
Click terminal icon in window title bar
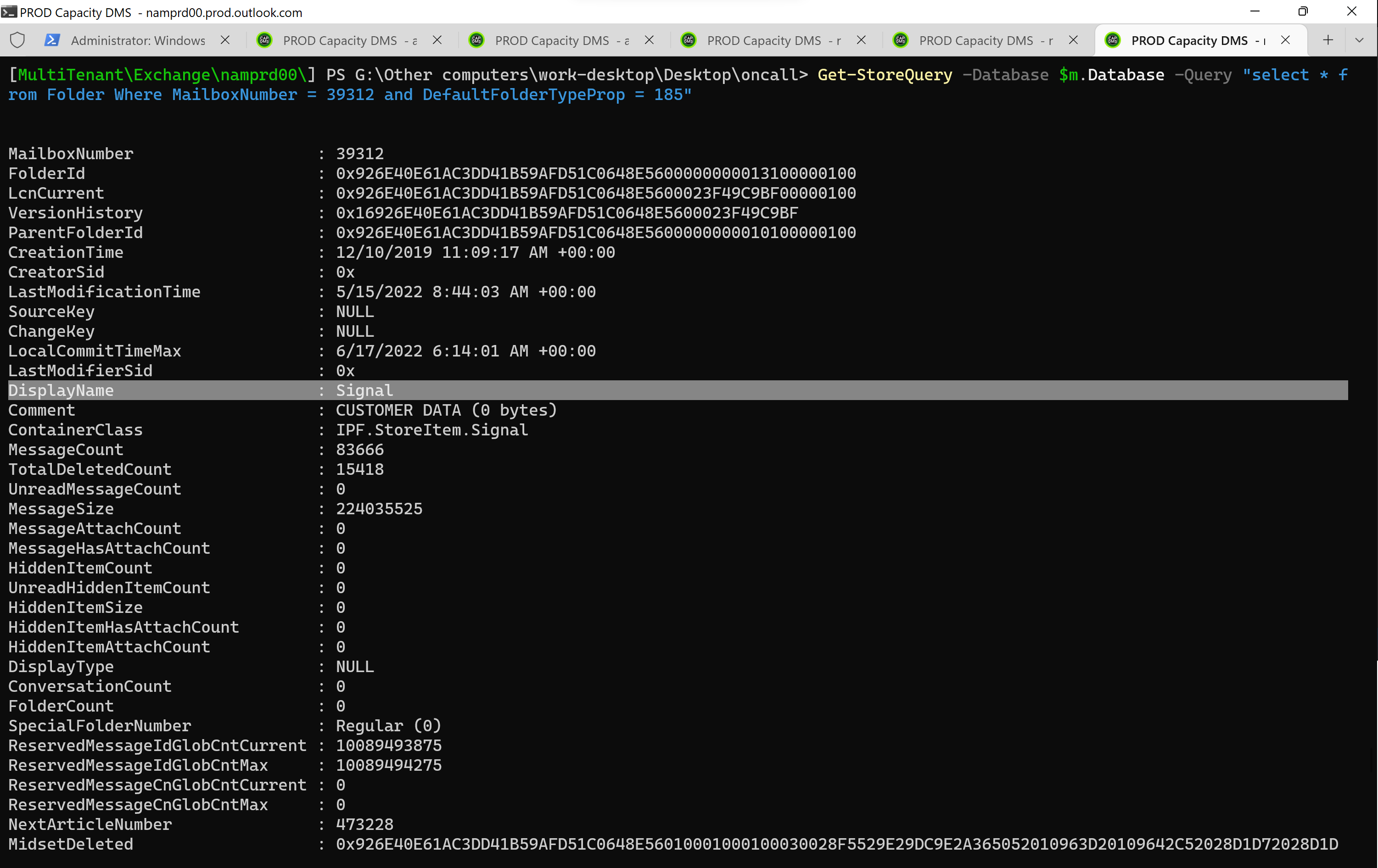[9, 11]
